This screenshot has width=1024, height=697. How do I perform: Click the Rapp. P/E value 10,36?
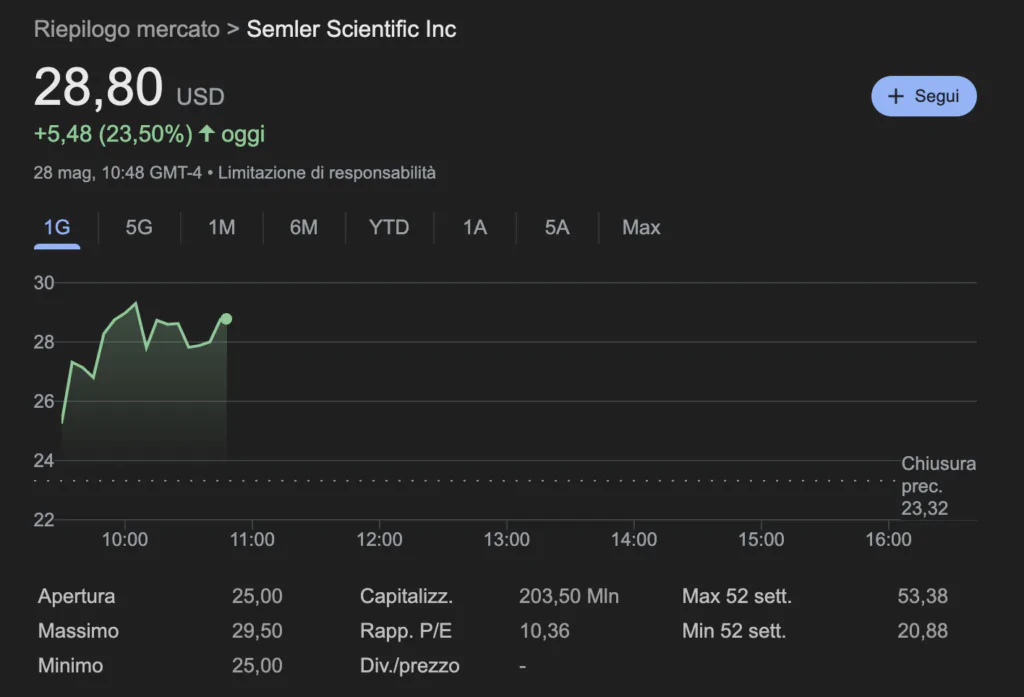[545, 631]
